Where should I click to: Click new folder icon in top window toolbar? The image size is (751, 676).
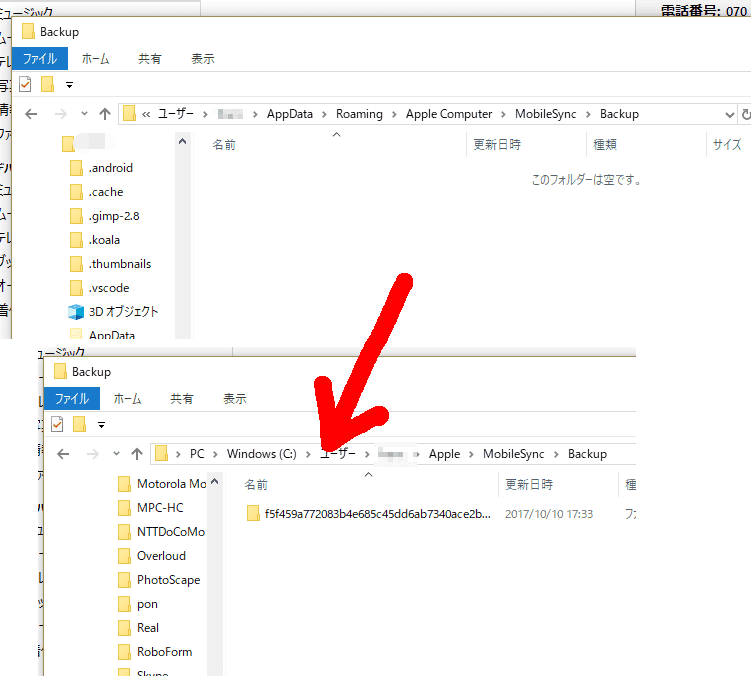coord(47,84)
